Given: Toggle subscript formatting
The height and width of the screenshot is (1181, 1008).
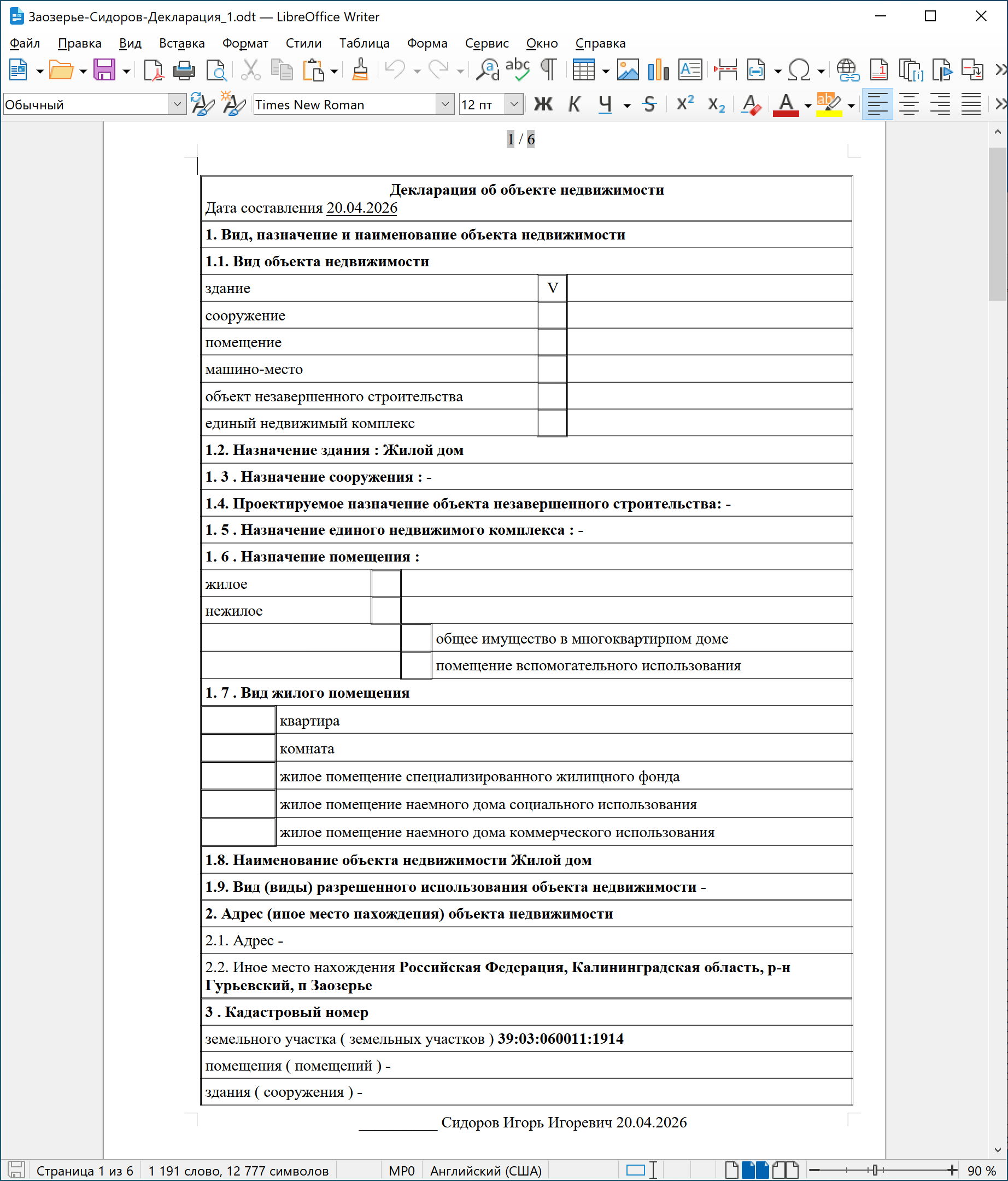Looking at the screenshot, I should [x=716, y=105].
